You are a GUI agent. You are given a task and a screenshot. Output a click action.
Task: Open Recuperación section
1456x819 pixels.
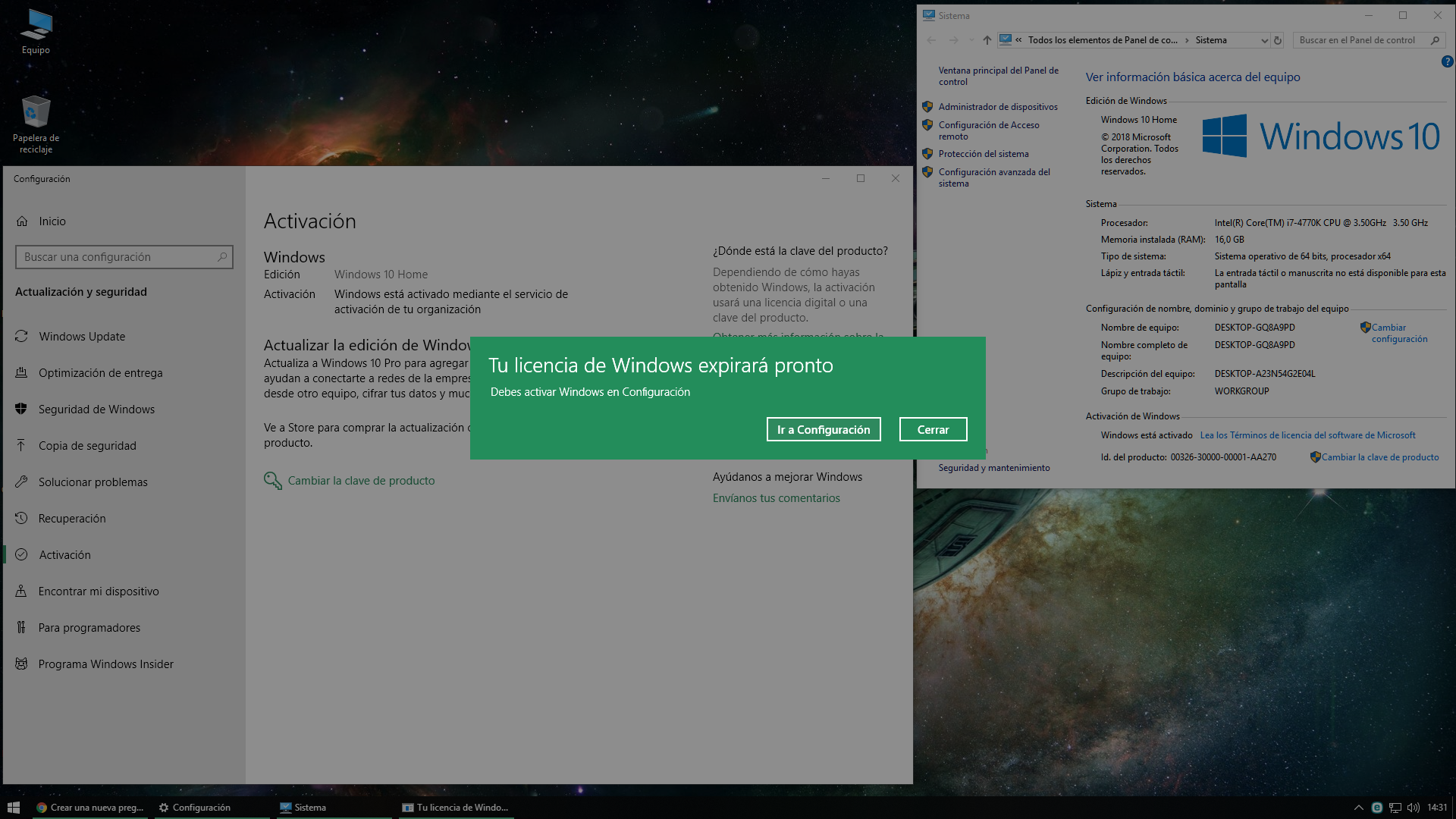coord(72,519)
